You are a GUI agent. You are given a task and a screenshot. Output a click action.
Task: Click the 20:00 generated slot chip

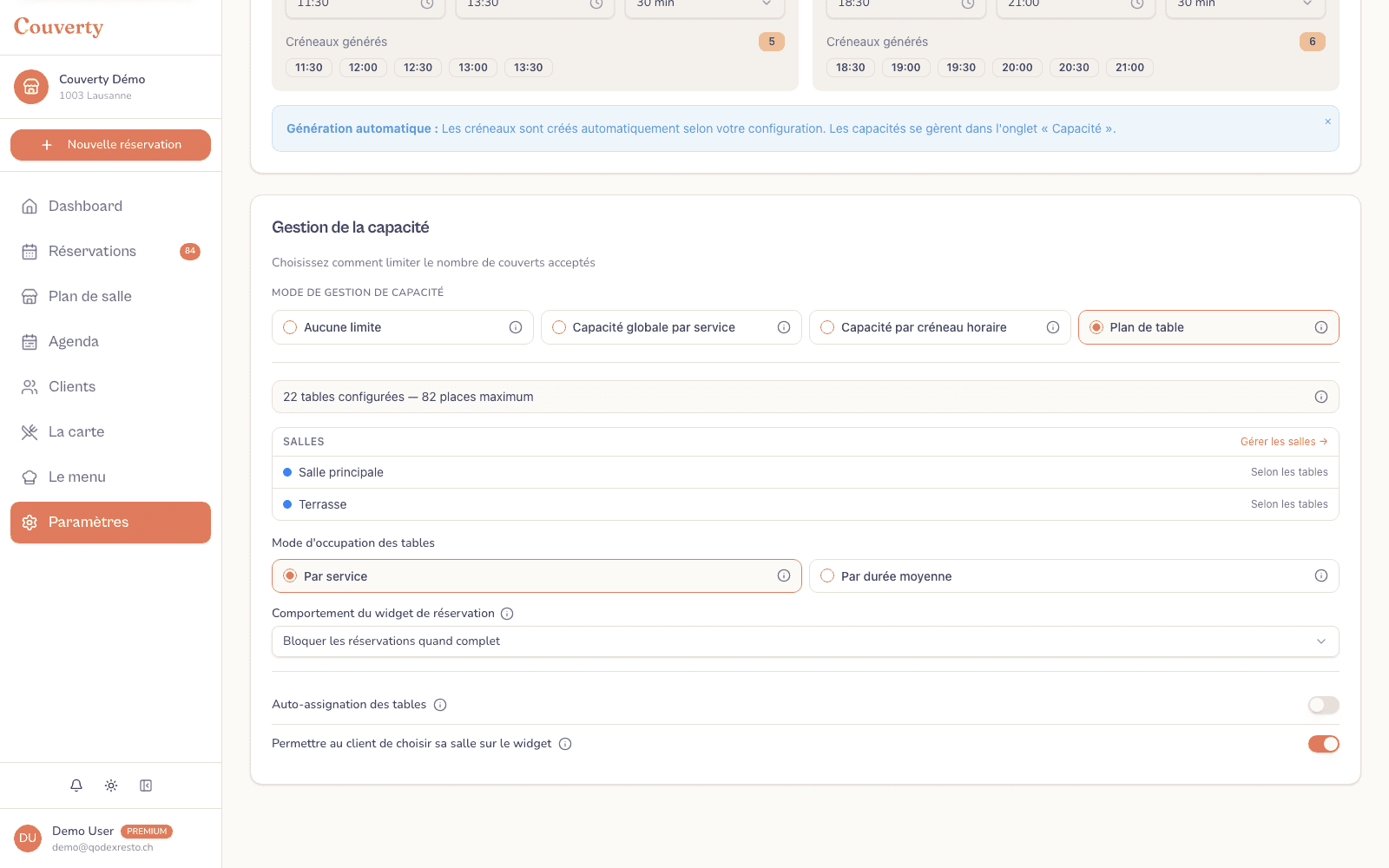point(1017,68)
